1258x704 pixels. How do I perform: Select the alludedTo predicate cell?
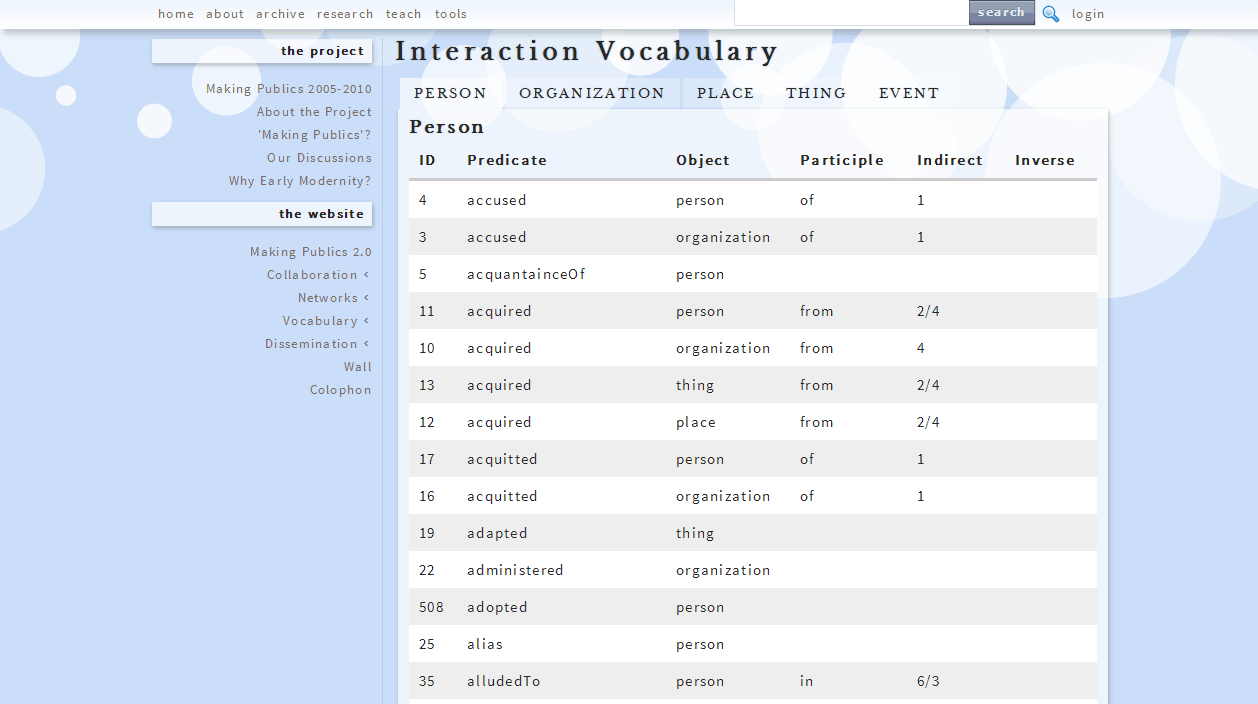pyautogui.click(x=504, y=681)
